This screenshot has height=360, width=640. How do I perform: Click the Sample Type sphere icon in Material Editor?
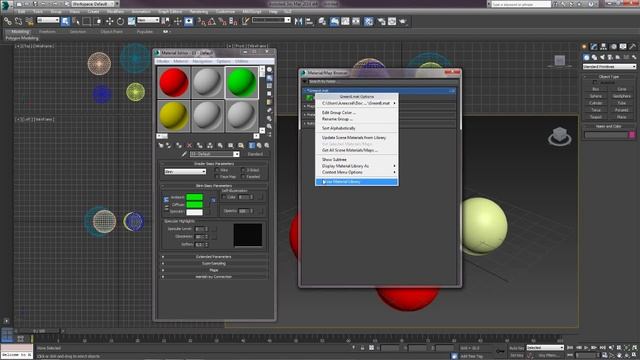point(269,70)
